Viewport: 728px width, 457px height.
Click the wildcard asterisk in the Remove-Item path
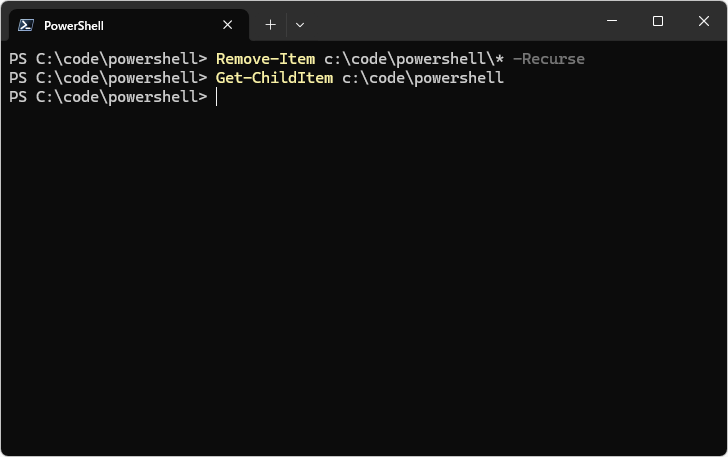(x=499, y=59)
